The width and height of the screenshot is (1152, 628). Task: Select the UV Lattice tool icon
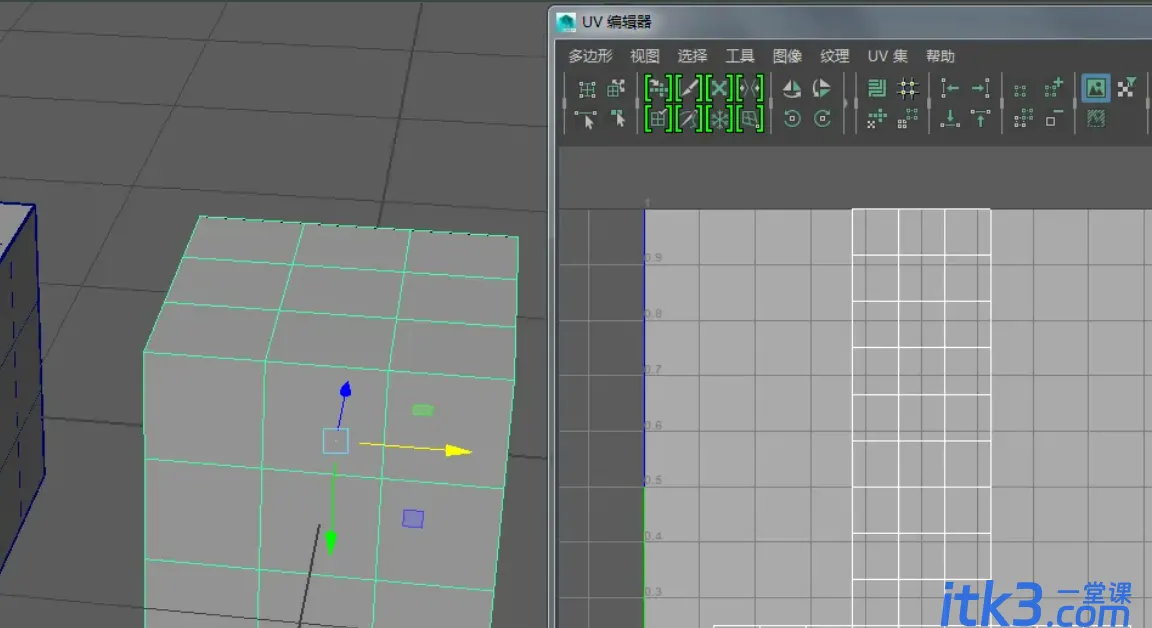[x=586, y=89]
